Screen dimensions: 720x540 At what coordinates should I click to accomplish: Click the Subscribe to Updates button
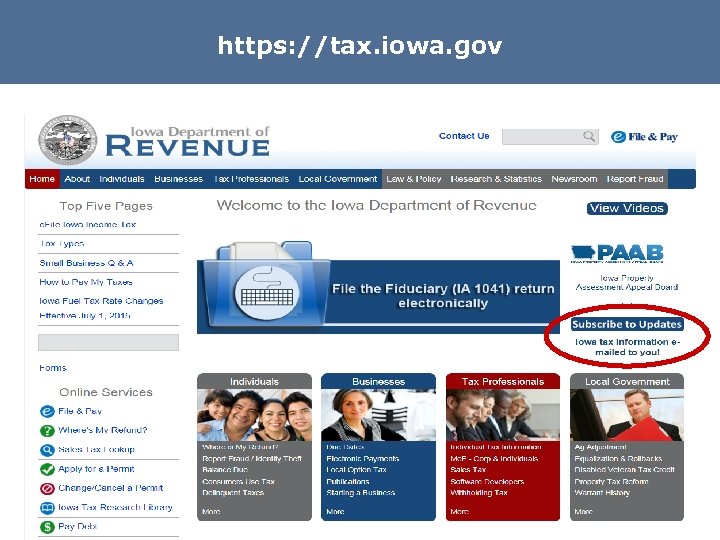point(627,324)
